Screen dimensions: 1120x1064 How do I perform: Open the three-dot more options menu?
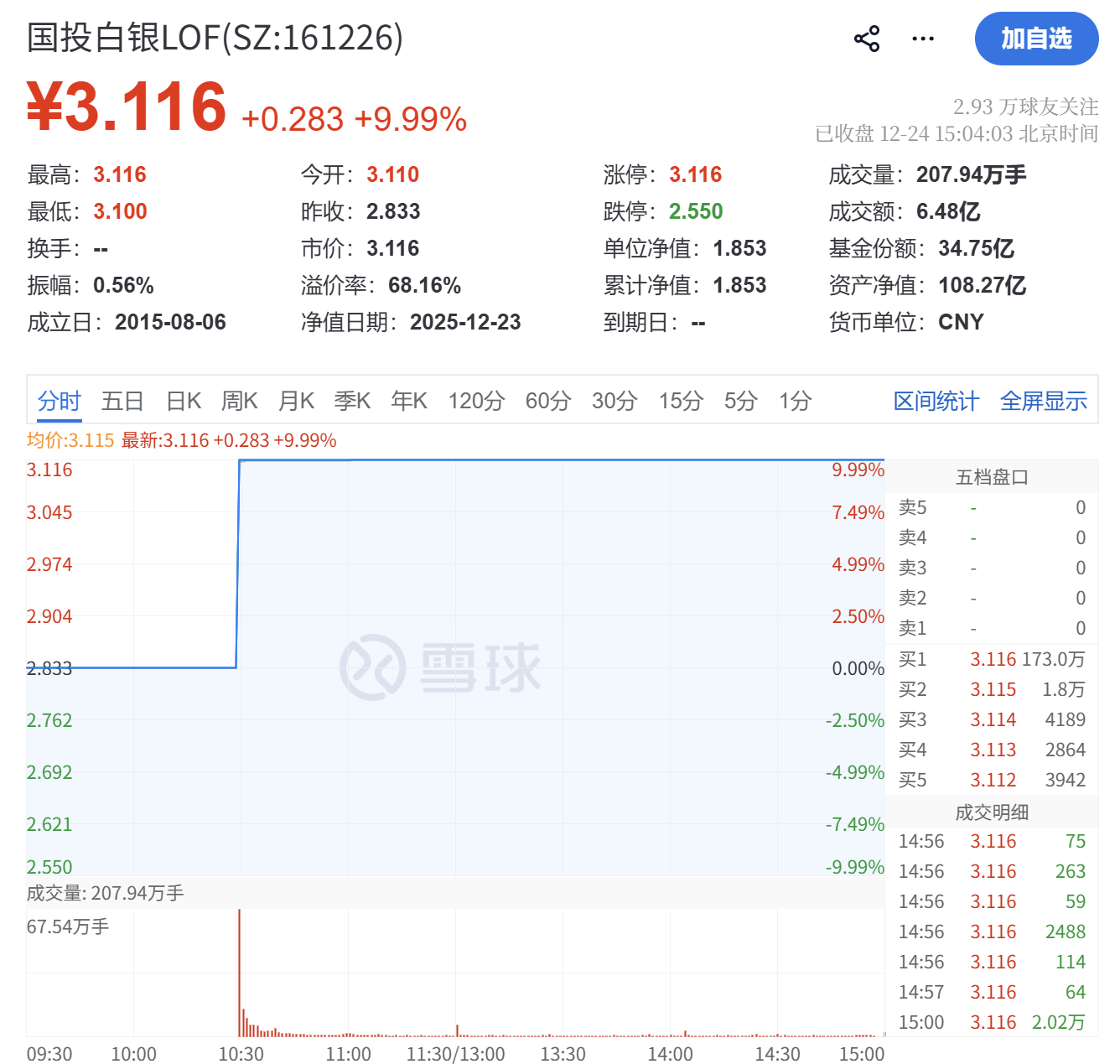click(x=922, y=39)
